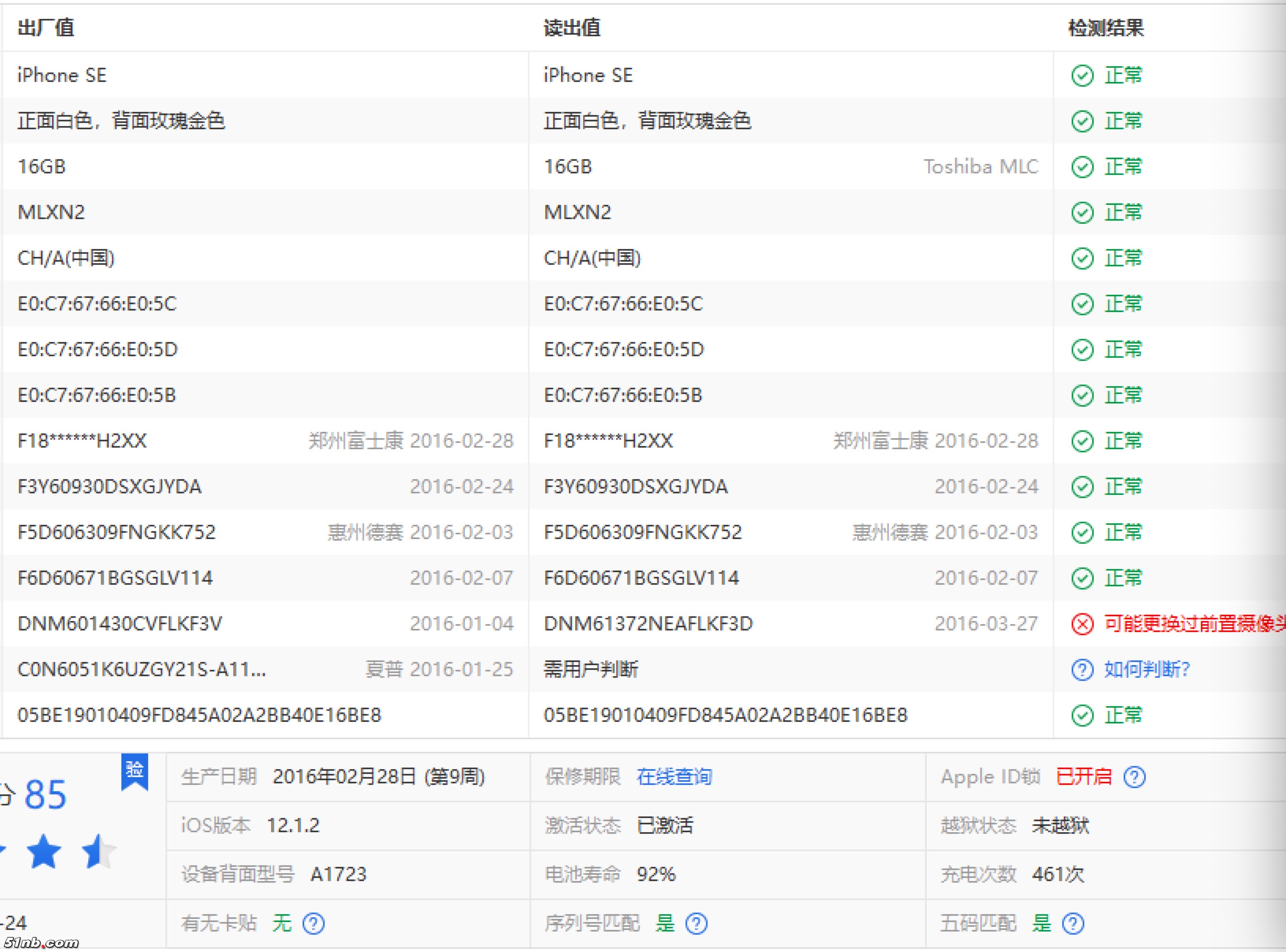Click the green check icon in 16GB row

[1082, 167]
